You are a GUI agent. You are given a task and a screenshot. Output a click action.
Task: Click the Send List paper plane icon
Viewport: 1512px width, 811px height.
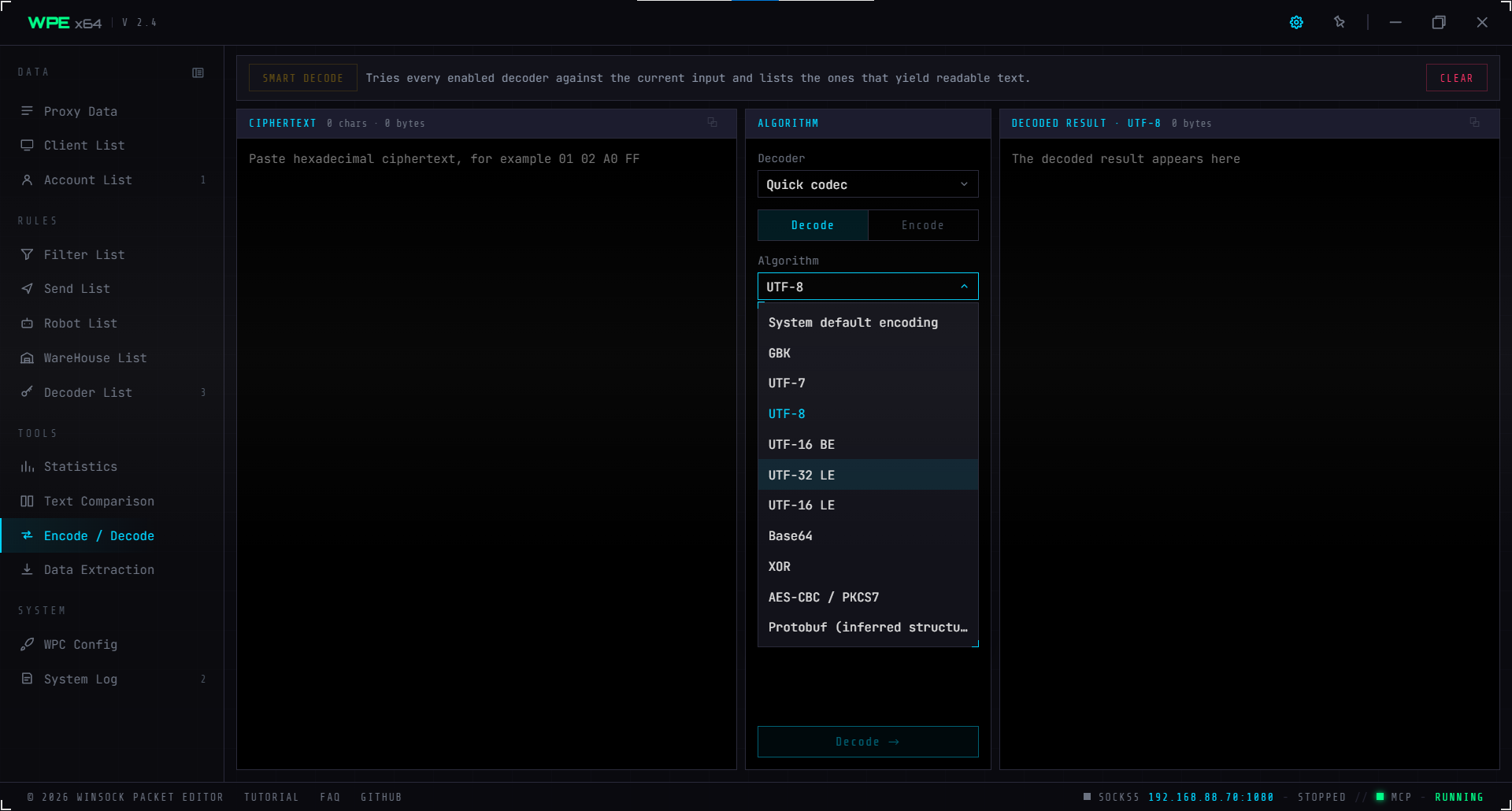point(27,288)
